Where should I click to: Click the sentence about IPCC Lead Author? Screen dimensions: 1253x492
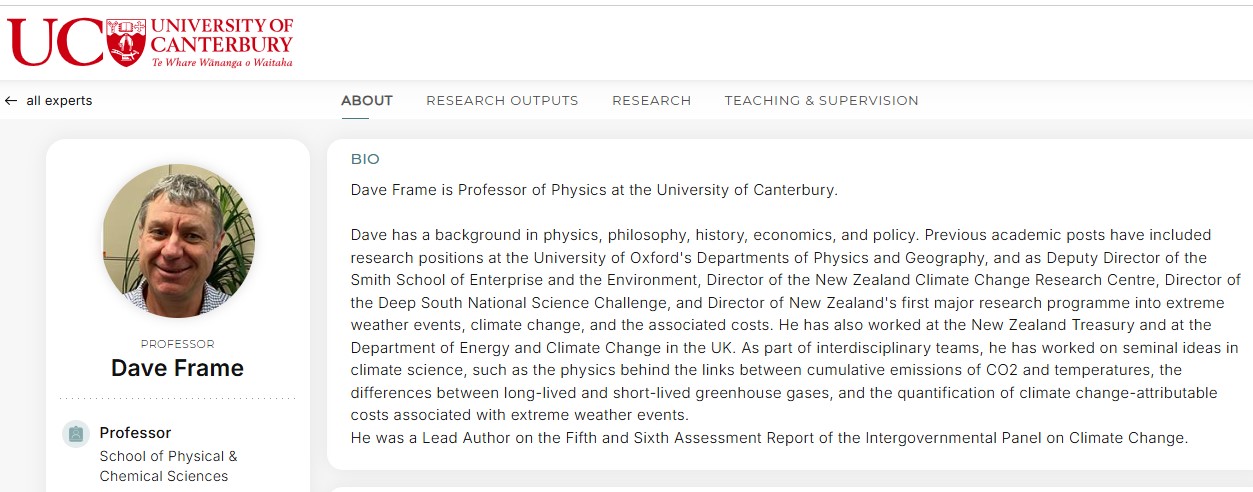tap(768, 438)
